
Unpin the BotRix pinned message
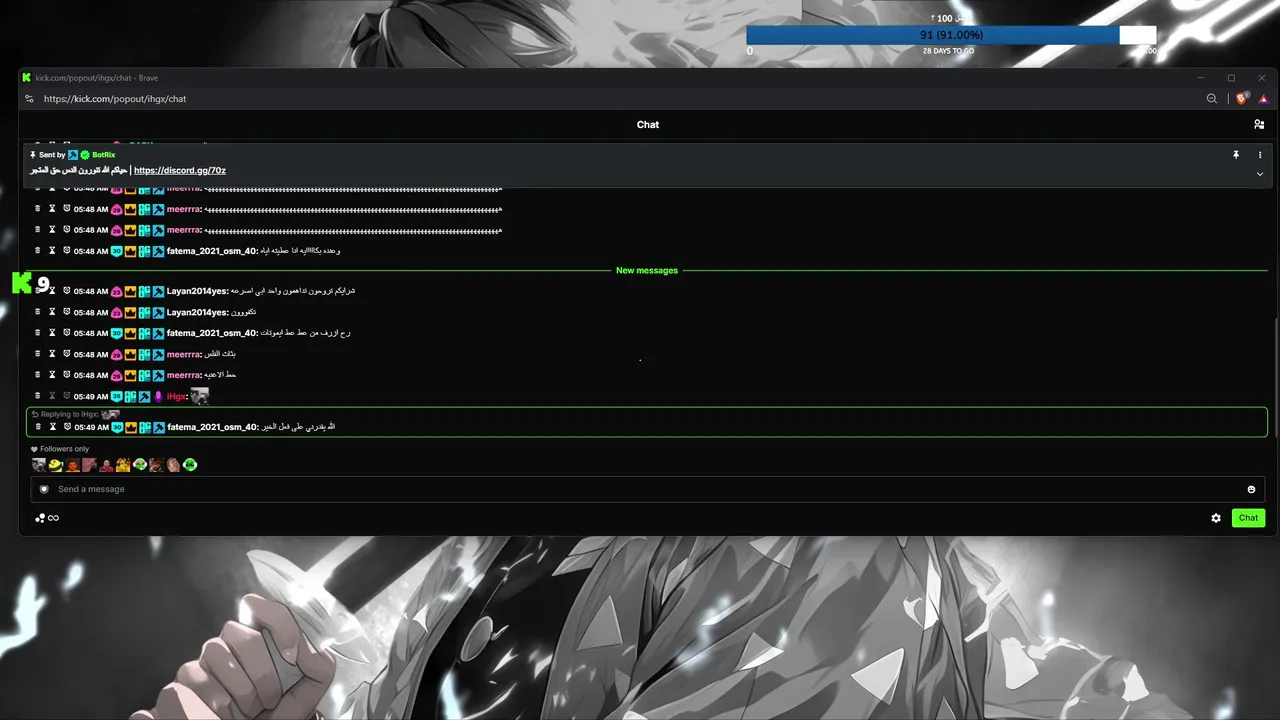click(1236, 155)
